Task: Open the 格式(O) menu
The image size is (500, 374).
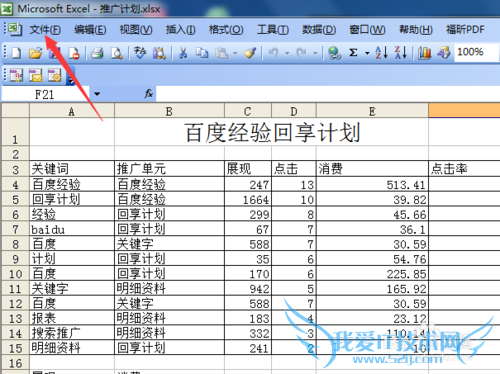Action: [226, 30]
